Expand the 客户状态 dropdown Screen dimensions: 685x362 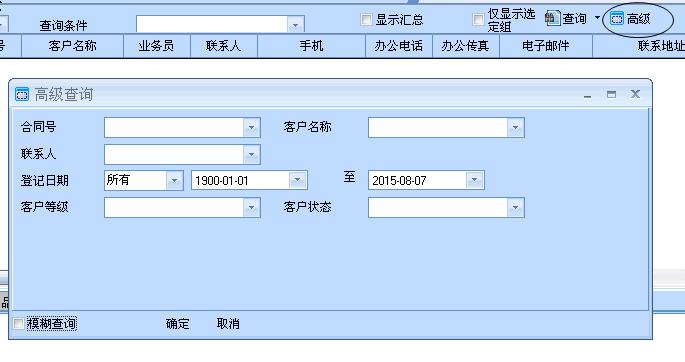(515, 207)
